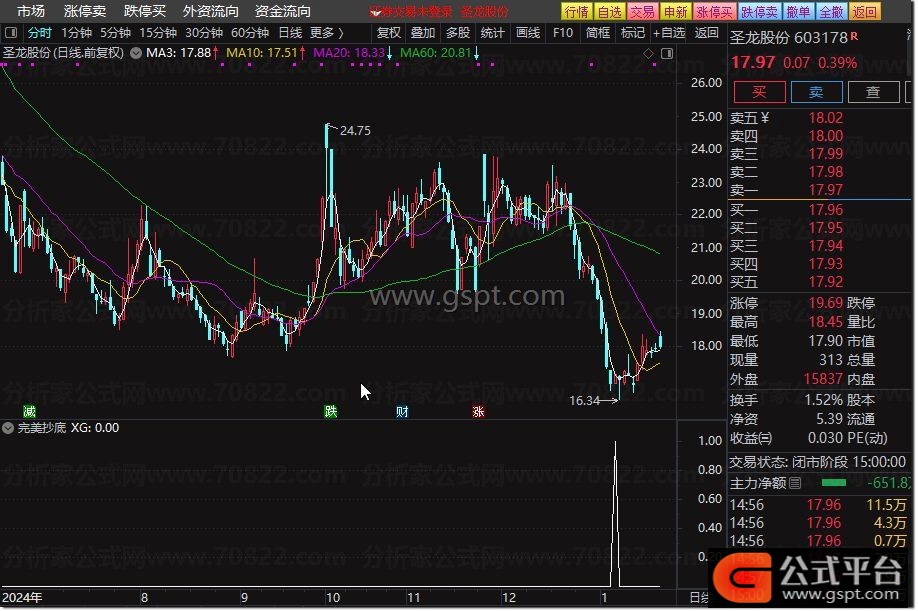The height and width of the screenshot is (611, 918).
Task: Switch to 60分钟 chart period
Action: [x=250, y=33]
